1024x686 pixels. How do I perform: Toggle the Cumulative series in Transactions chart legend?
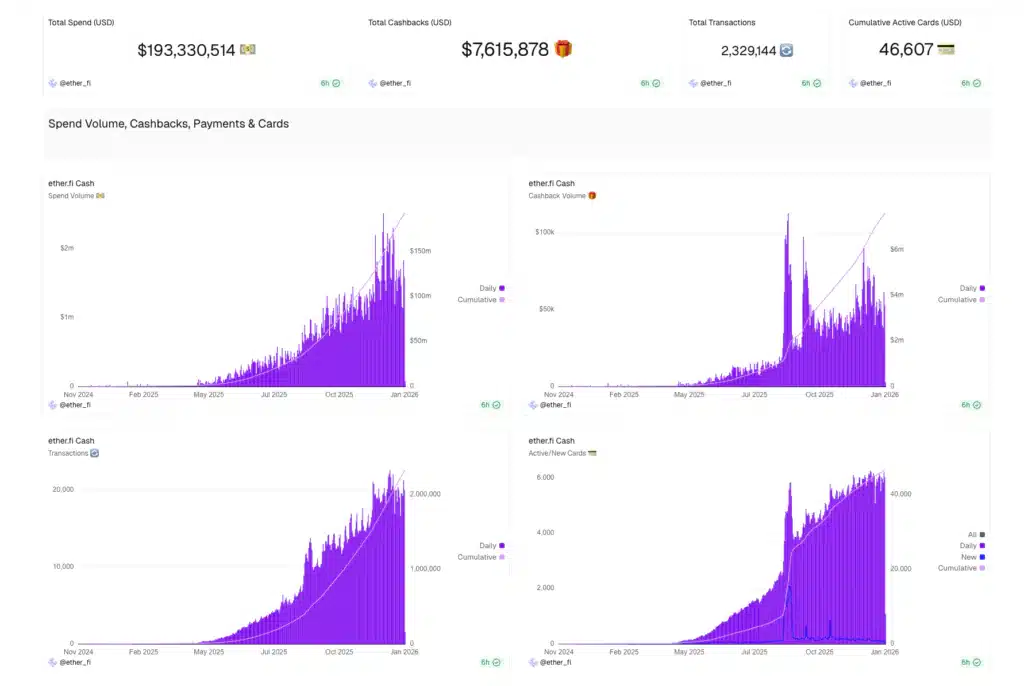(x=481, y=557)
